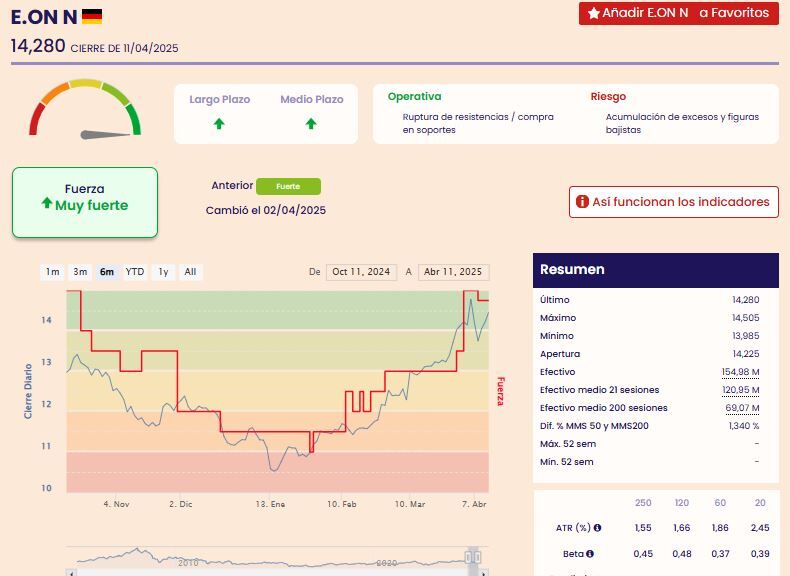Image resolution: width=790 pixels, height=576 pixels.
Task: Click the '13. Ene' chart axis label
Action: click(270, 504)
